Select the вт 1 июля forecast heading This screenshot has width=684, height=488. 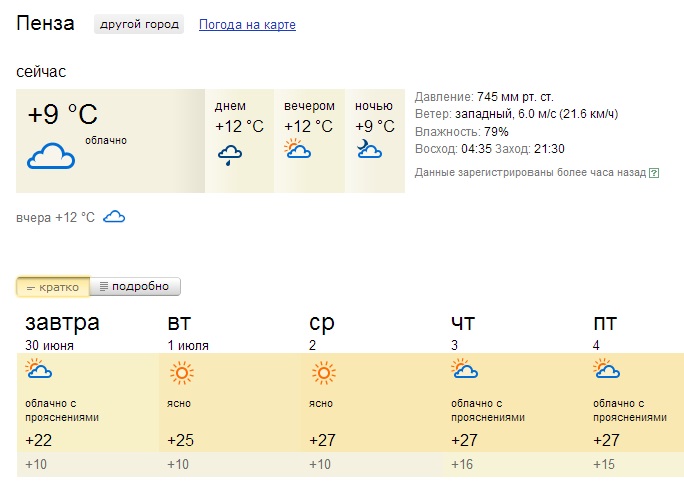coord(188,332)
